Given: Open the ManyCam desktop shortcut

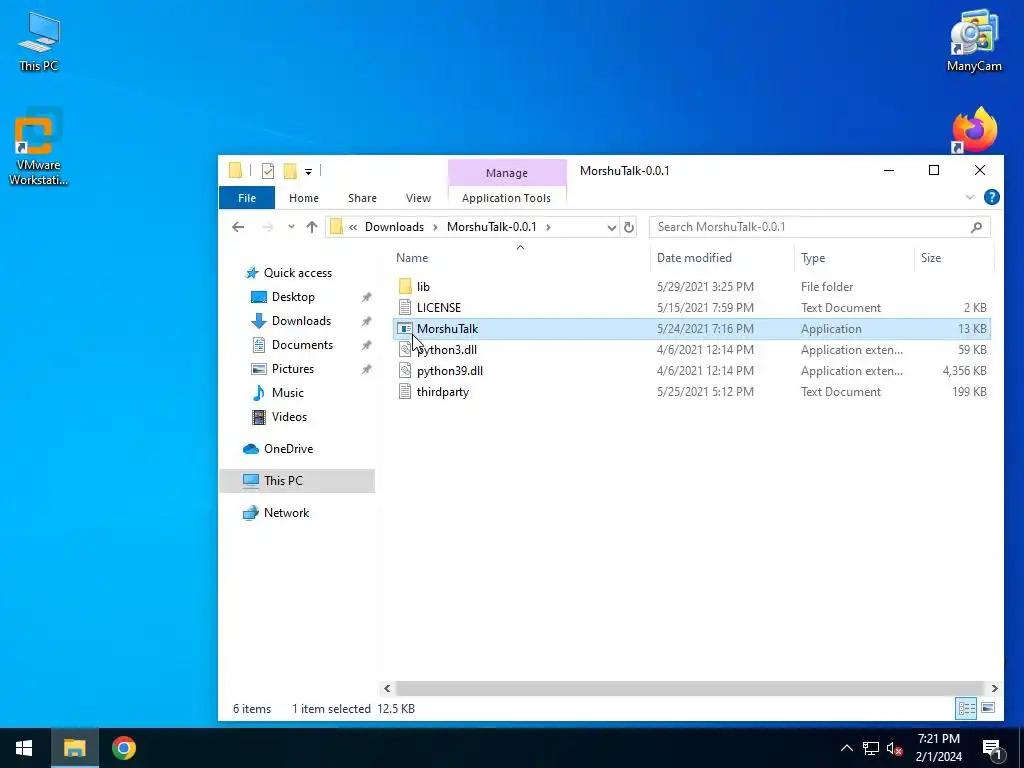Looking at the screenshot, I should [x=974, y=40].
